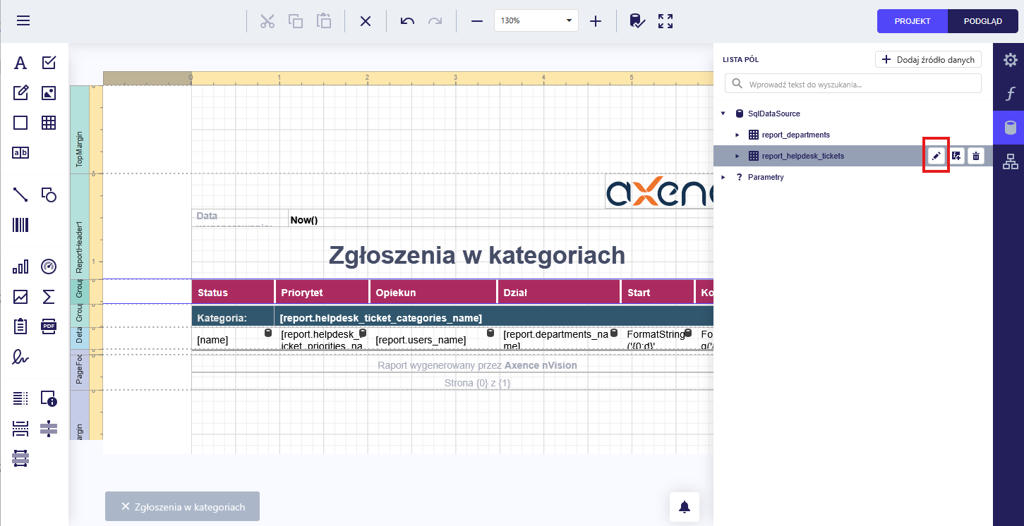Open the Report Explorer hierarchy panel

coord(1009,161)
